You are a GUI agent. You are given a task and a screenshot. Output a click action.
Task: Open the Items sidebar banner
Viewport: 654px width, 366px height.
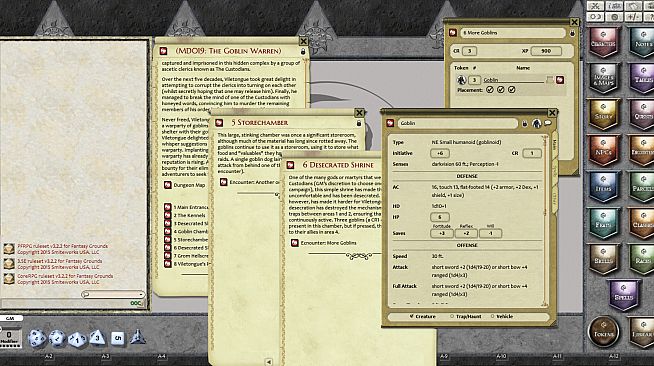[603, 187]
